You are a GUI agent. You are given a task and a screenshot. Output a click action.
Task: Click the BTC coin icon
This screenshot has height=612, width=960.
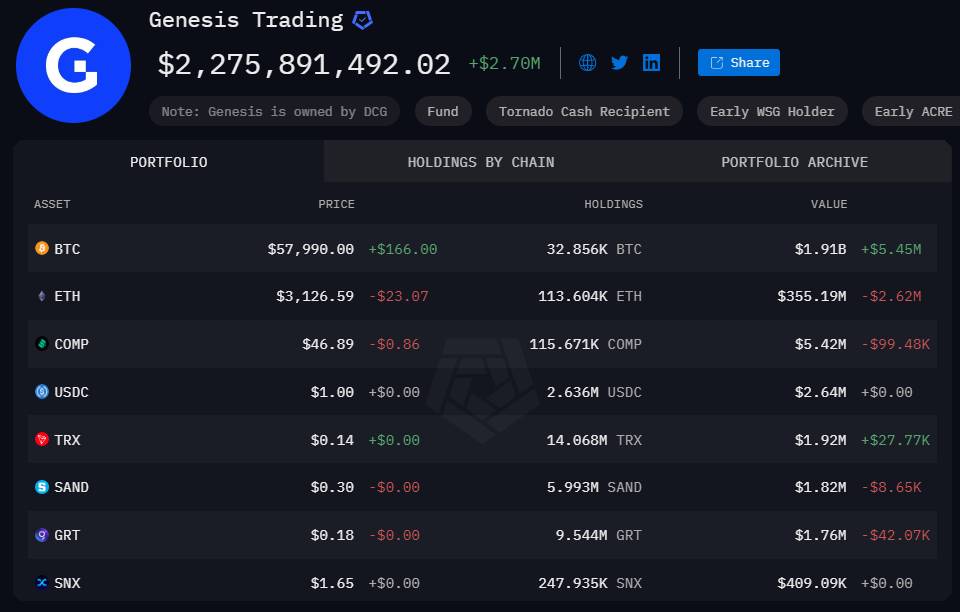click(42, 248)
